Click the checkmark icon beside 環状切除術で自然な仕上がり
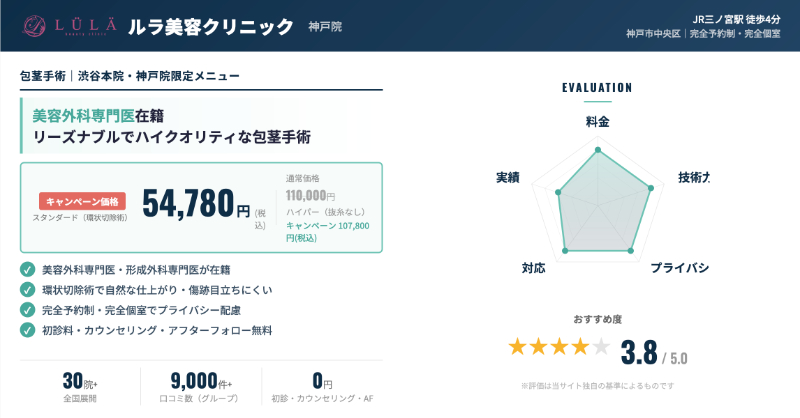This screenshot has height=418, width=800. pyautogui.click(x=27, y=289)
